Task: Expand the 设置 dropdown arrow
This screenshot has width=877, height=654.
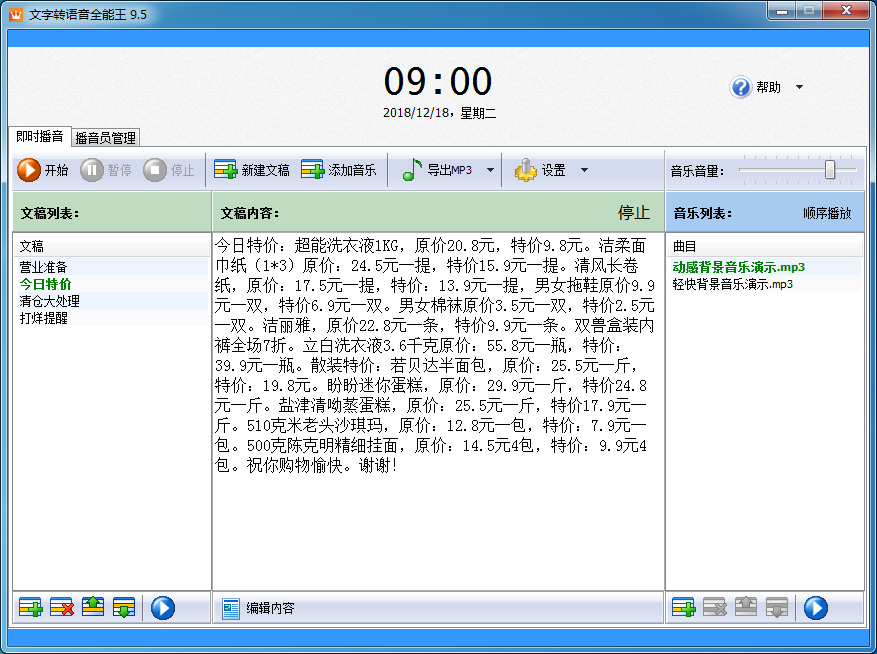Action: click(584, 170)
